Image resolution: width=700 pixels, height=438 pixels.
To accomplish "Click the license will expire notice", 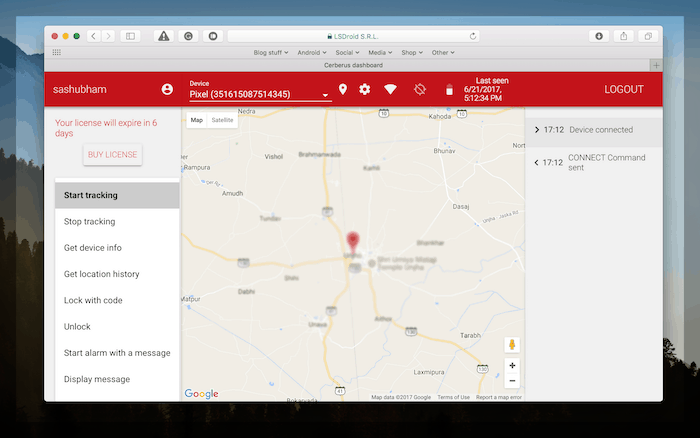I will 106,128.
